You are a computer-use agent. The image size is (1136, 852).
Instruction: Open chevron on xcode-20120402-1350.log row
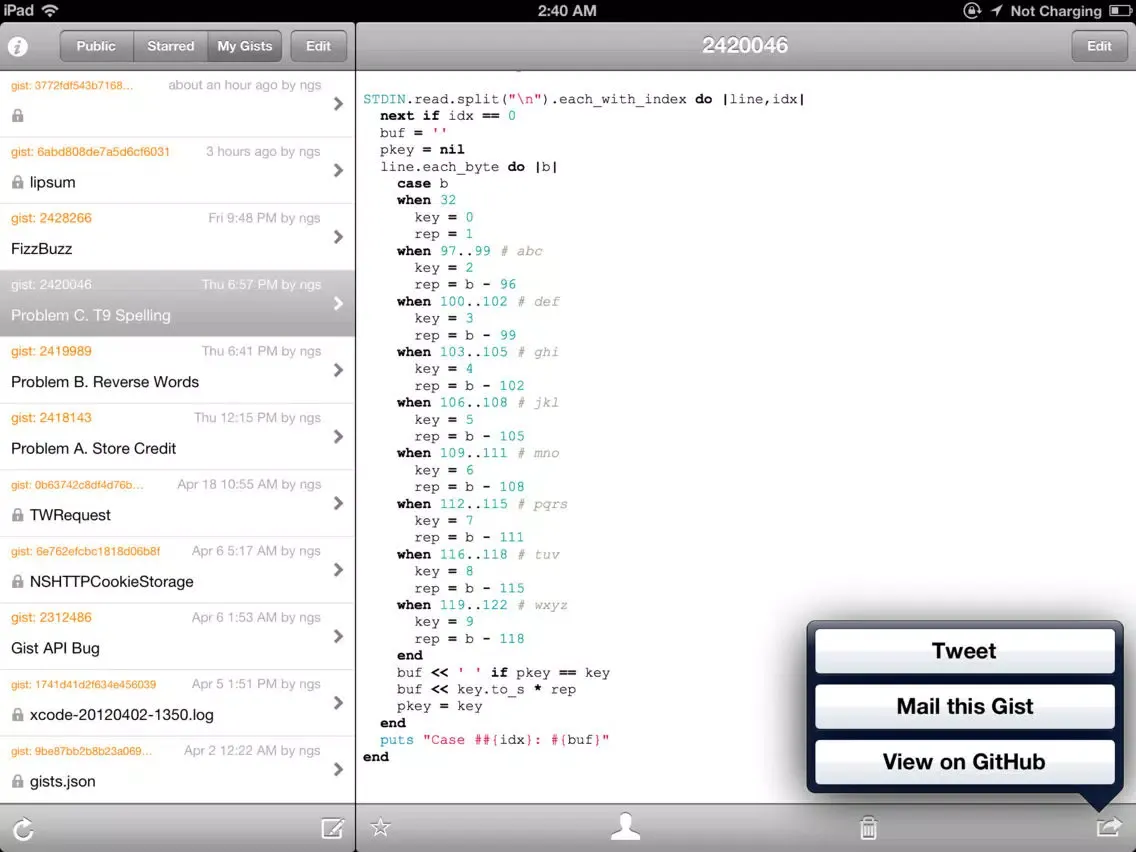tap(338, 703)
